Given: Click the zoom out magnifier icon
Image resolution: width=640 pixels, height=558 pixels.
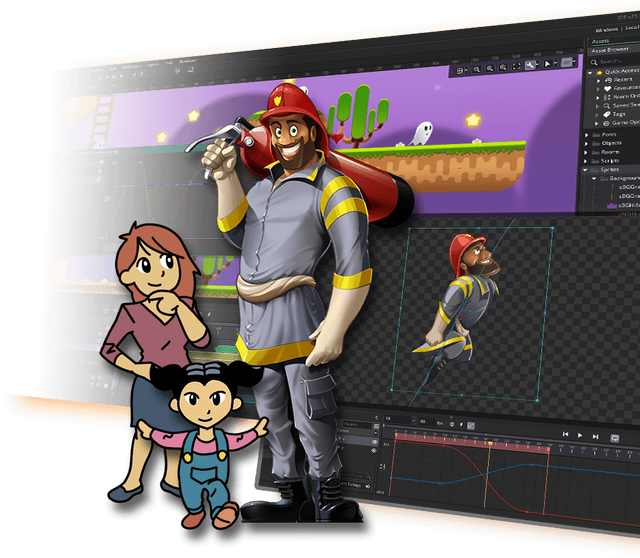Looking at the screenshot, I should [476, 69].
